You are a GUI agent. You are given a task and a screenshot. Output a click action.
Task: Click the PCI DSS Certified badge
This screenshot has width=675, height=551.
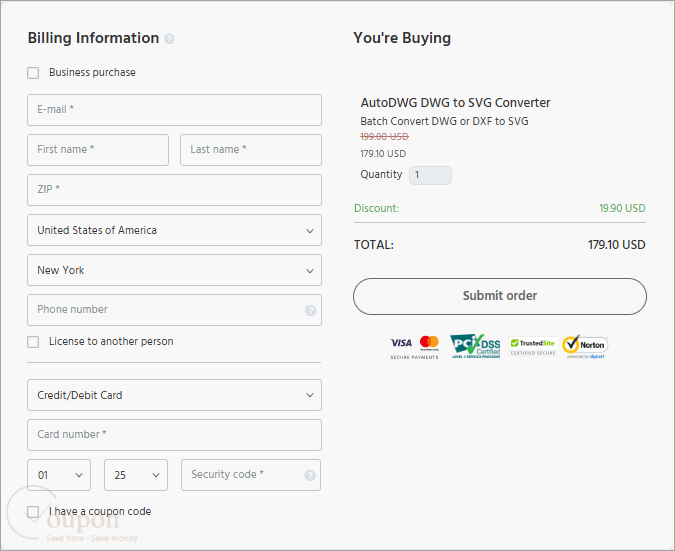pyautogui.click(x=476, y=346)
